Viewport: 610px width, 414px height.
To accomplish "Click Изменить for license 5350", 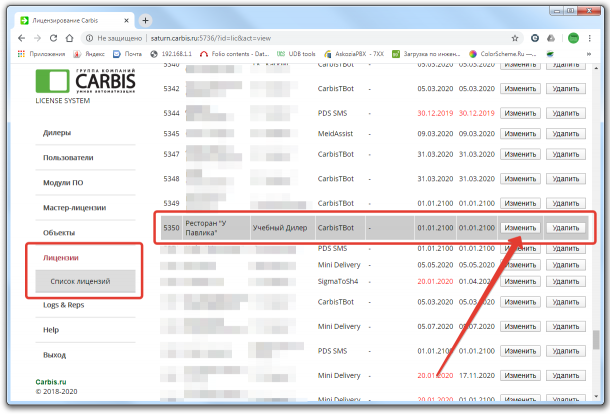I will click(519, 227).
